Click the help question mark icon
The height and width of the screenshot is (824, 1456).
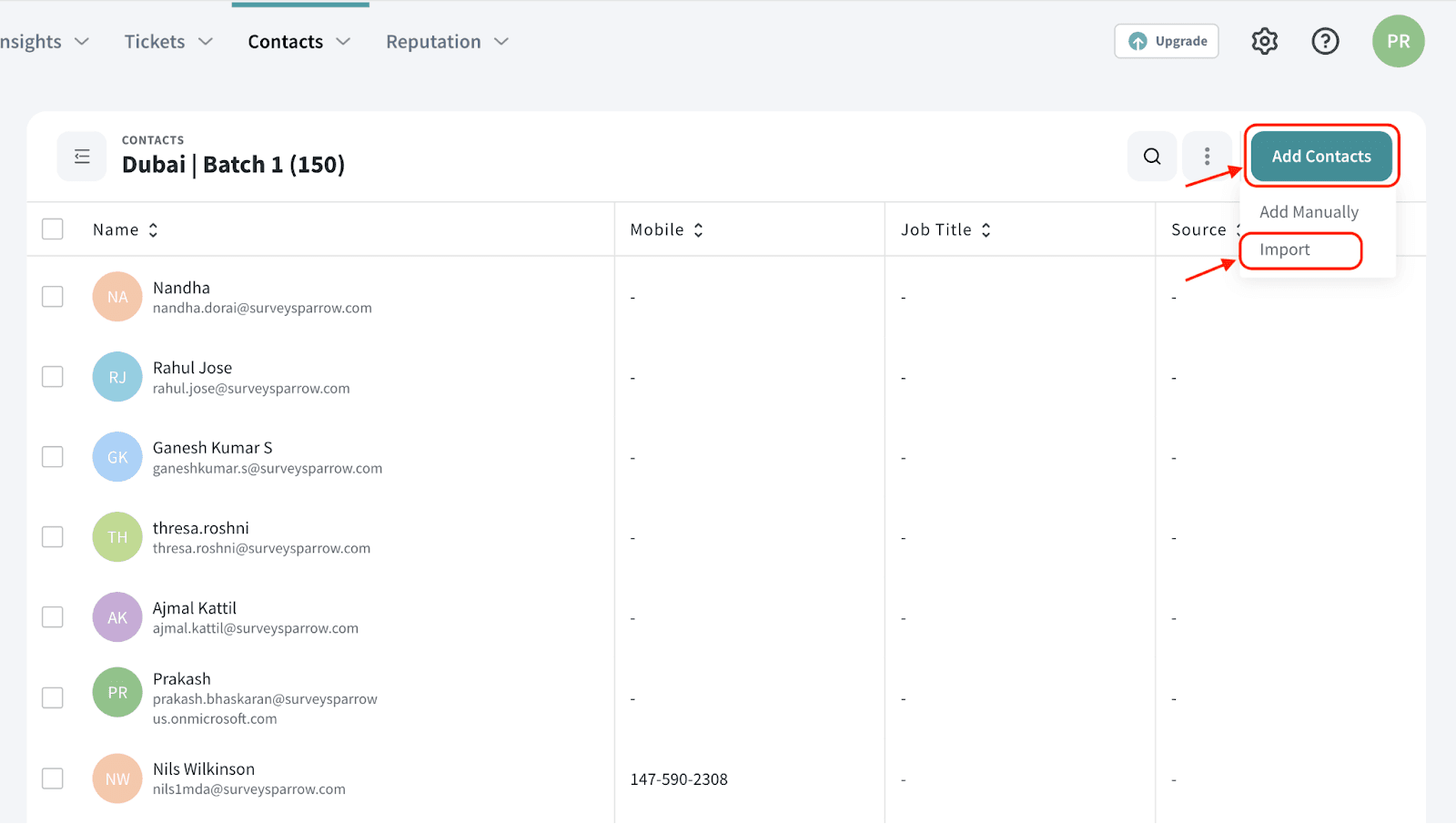tap(1325, 41)
